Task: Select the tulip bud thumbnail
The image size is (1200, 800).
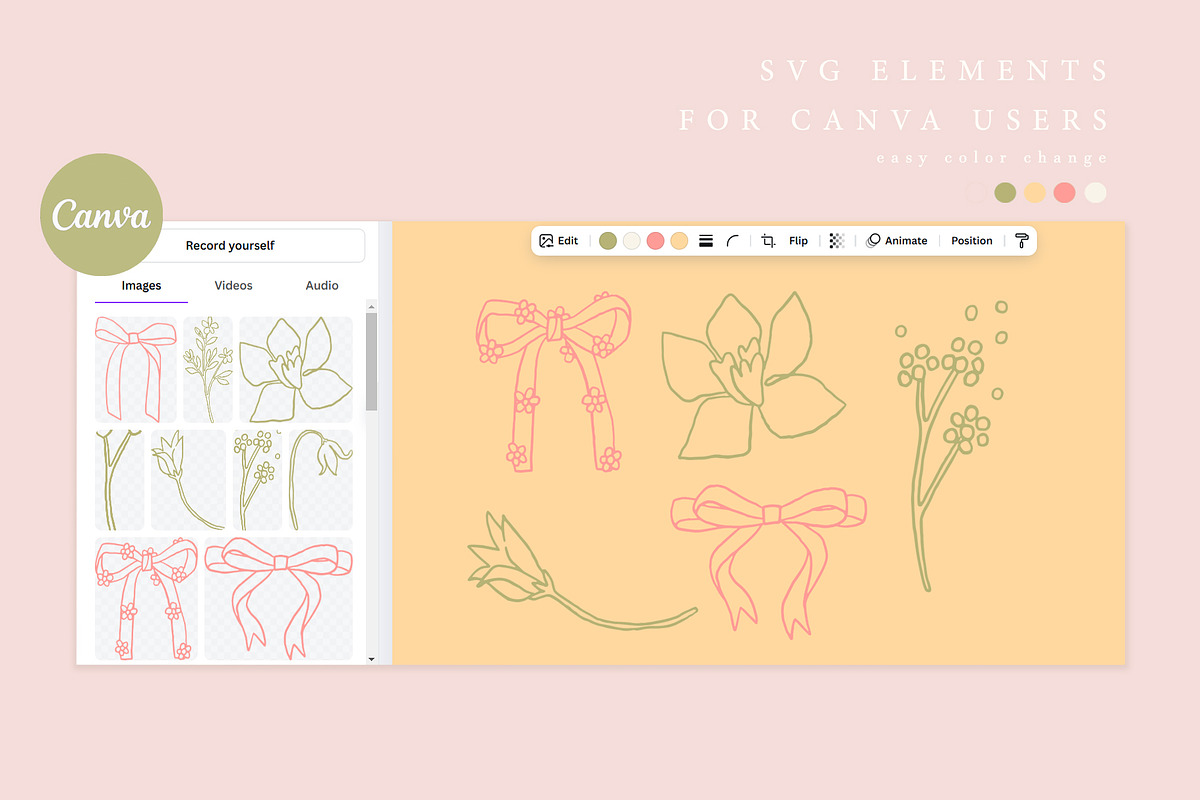Action: (x=189, y=480)
